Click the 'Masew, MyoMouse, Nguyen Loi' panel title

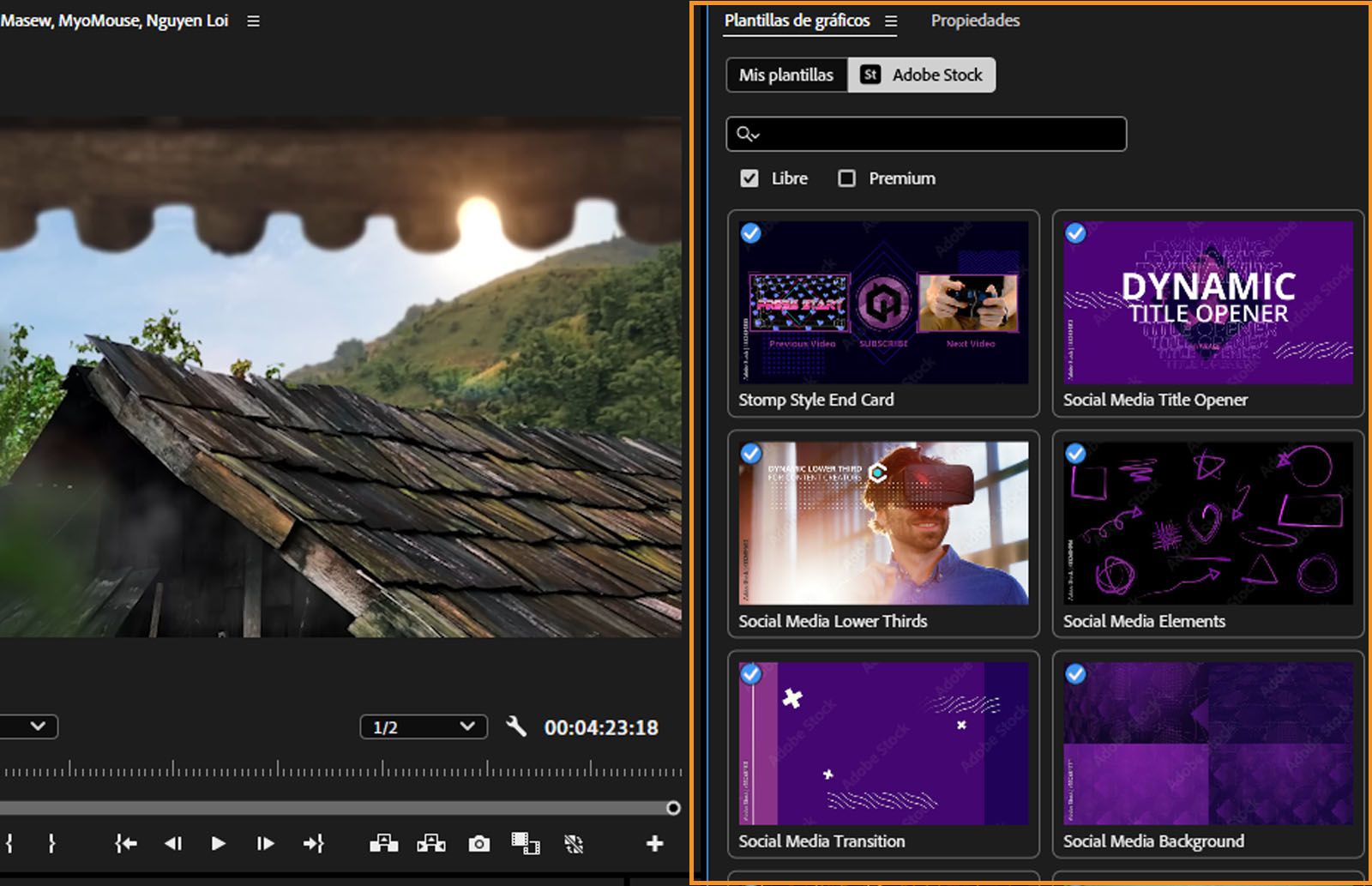[x=115, y=21]
